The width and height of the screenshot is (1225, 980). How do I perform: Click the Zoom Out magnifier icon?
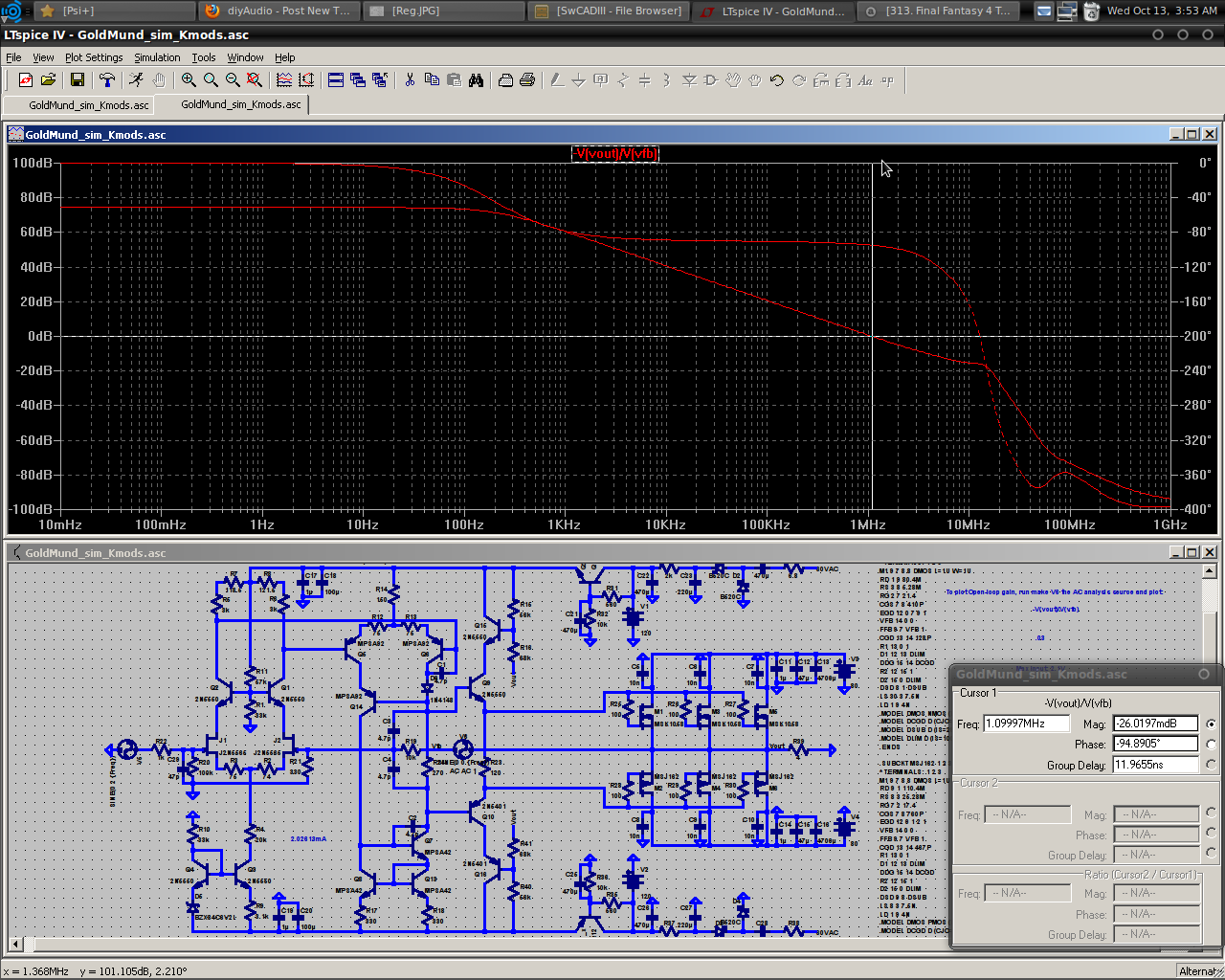pos(233,80)
